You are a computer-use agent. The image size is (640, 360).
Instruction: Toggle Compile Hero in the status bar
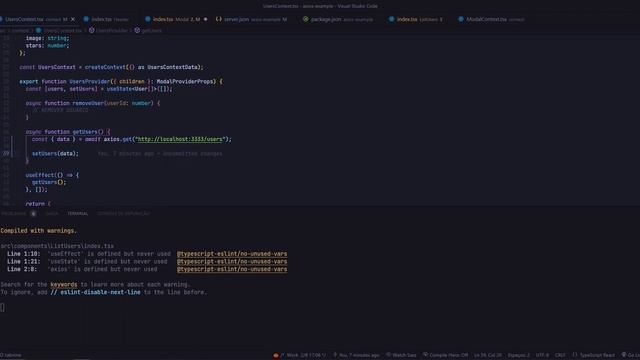click(x=445, y=355)
